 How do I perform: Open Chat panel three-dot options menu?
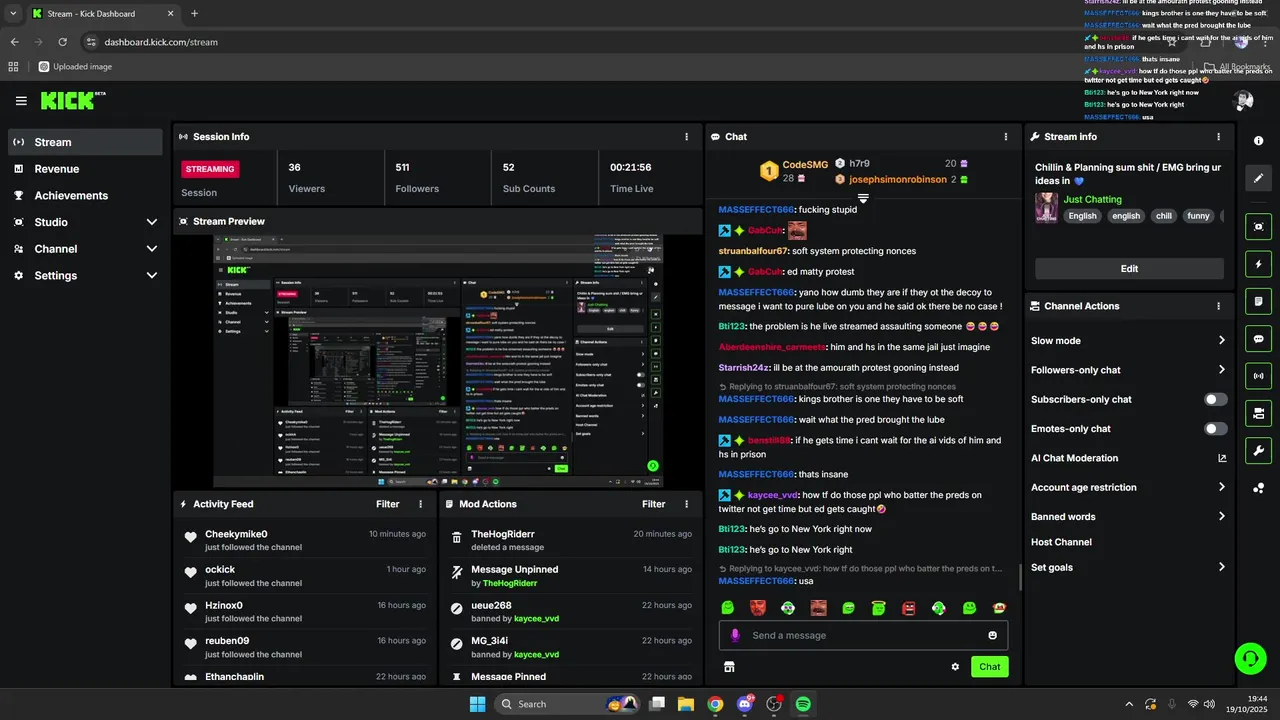tap(1005, 137)
